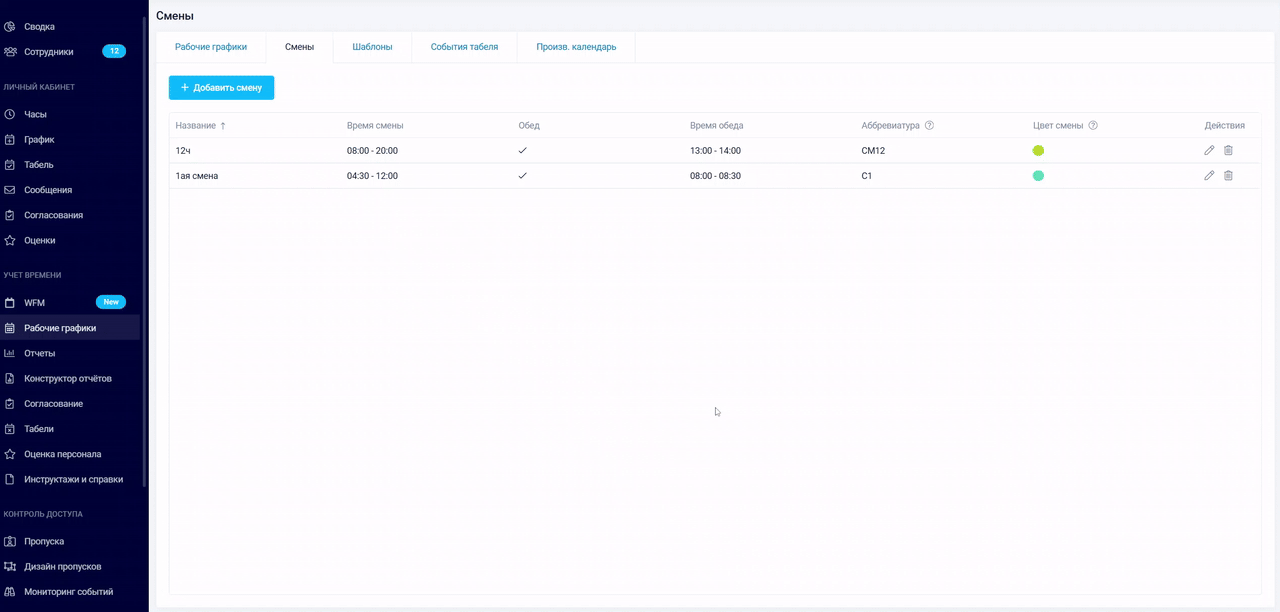Click the green color dot for 12ч
The image size is (1280, 612).
[1038, 151]
